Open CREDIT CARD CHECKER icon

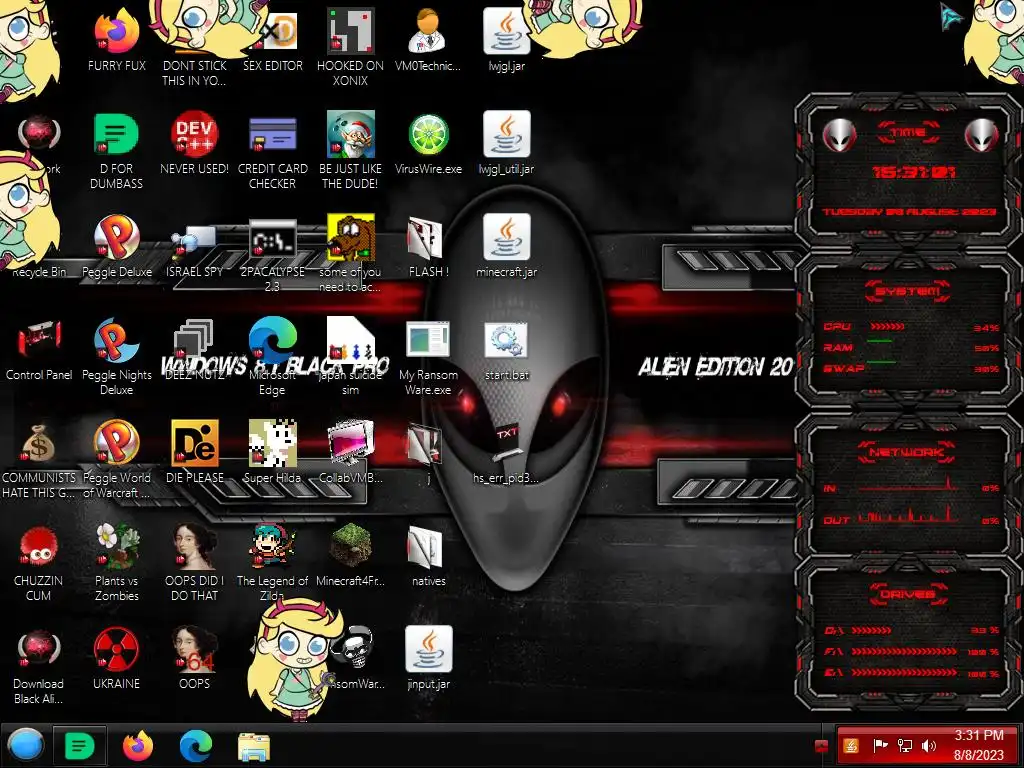(x=272, y=135)
